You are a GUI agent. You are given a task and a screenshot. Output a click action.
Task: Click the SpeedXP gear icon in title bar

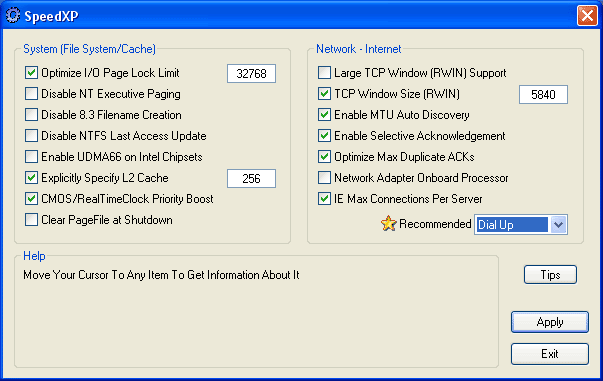[13, 15]
